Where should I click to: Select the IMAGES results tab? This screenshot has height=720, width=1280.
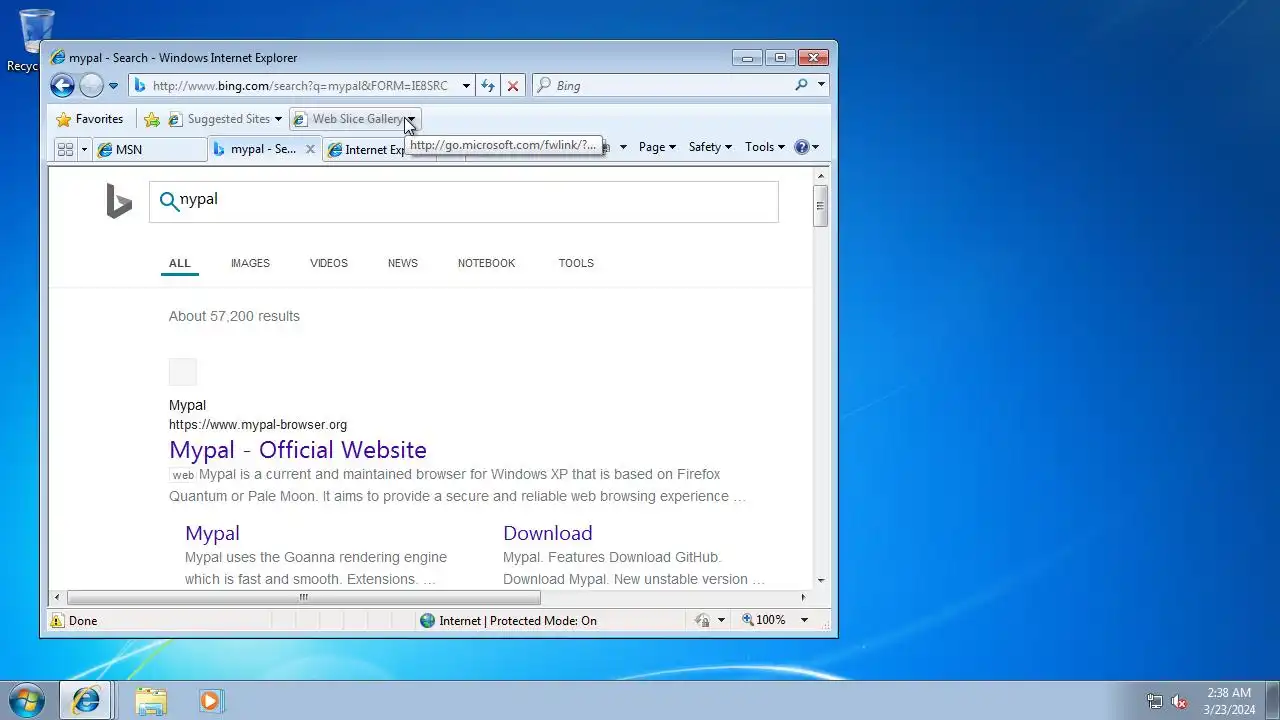click(x=250, y=263)
